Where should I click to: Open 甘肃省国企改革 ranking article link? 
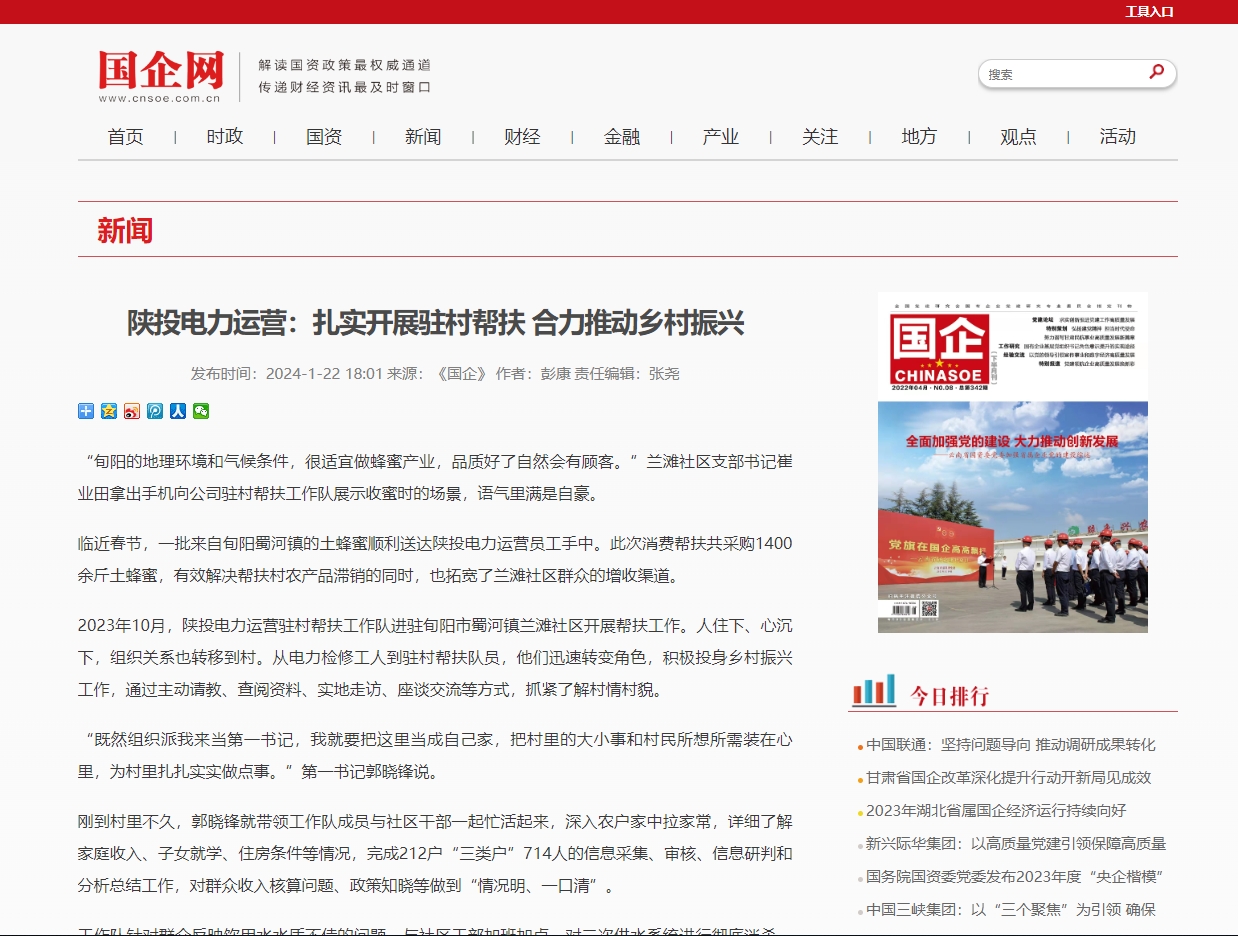click(1008, 778)
